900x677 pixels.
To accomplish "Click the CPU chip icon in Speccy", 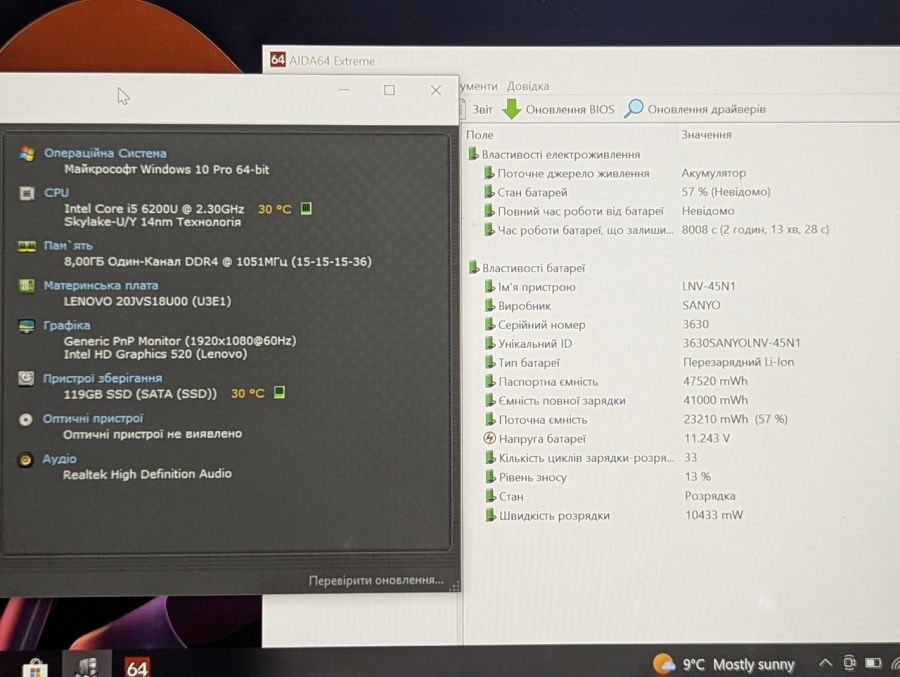I will tap(26, 193).
